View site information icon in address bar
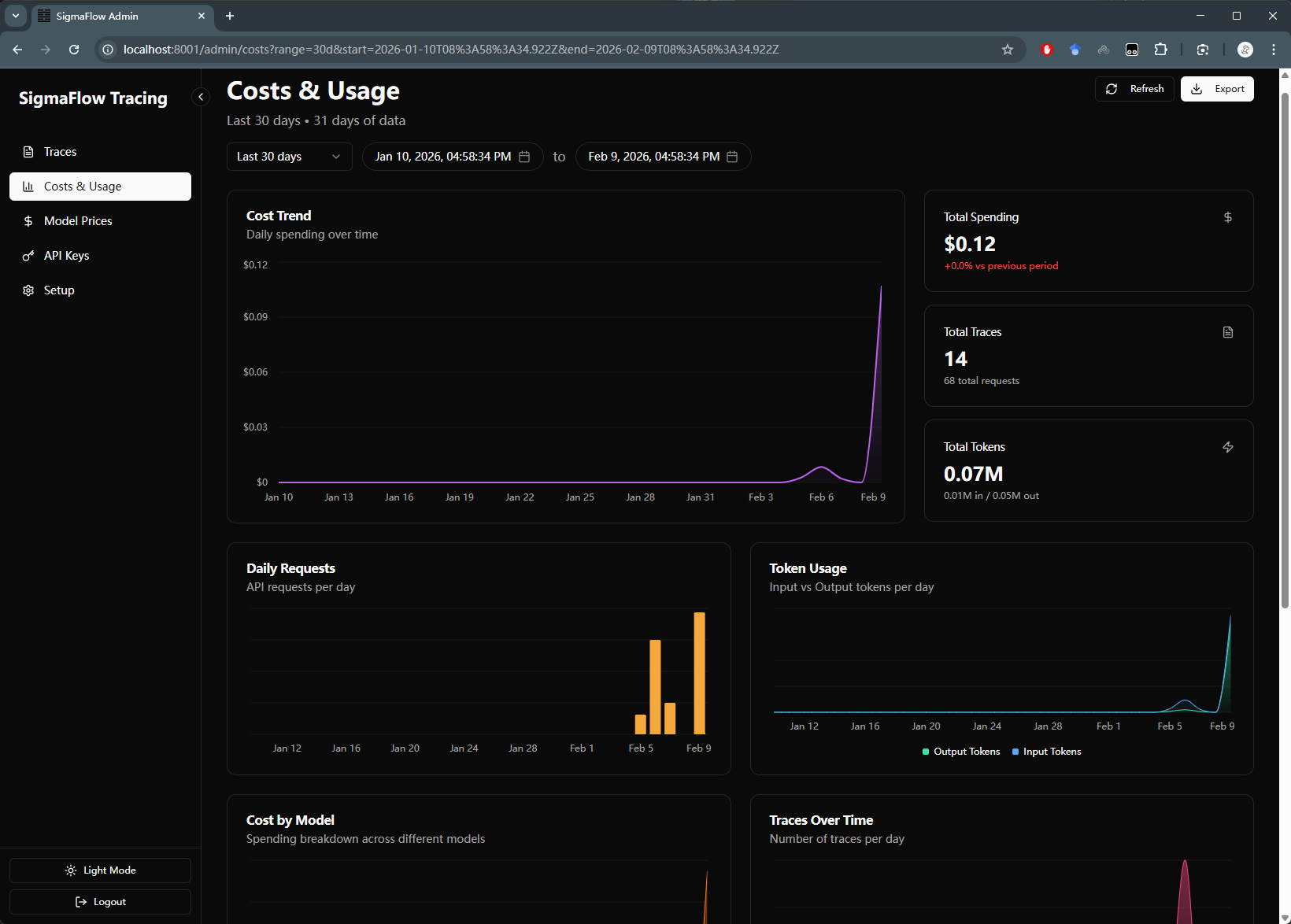 108,50
